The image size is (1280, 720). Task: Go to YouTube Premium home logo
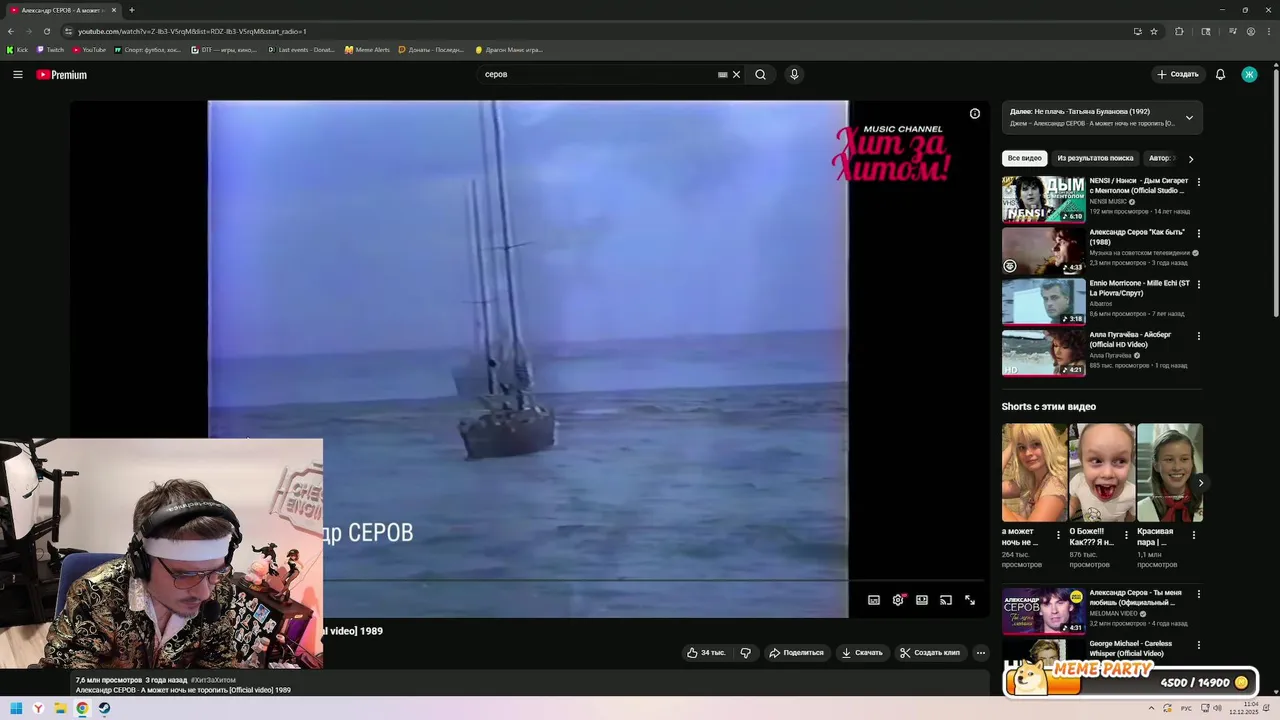62,75
